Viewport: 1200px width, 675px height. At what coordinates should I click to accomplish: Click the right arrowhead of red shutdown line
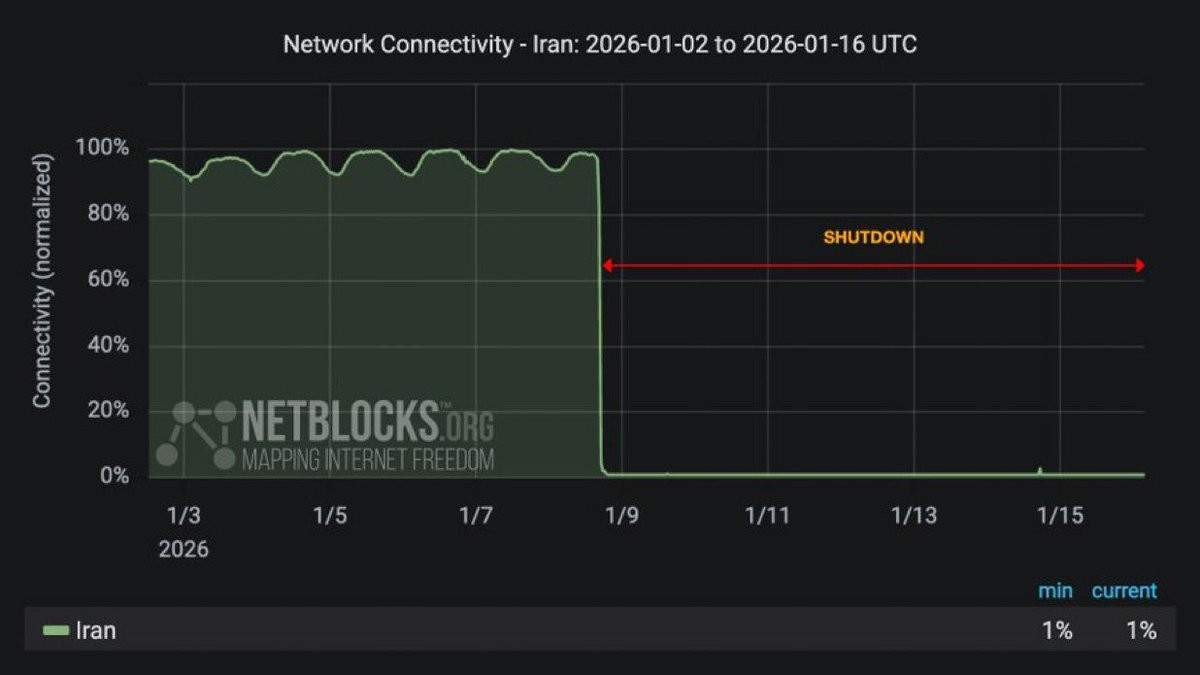coord(1138,266)
